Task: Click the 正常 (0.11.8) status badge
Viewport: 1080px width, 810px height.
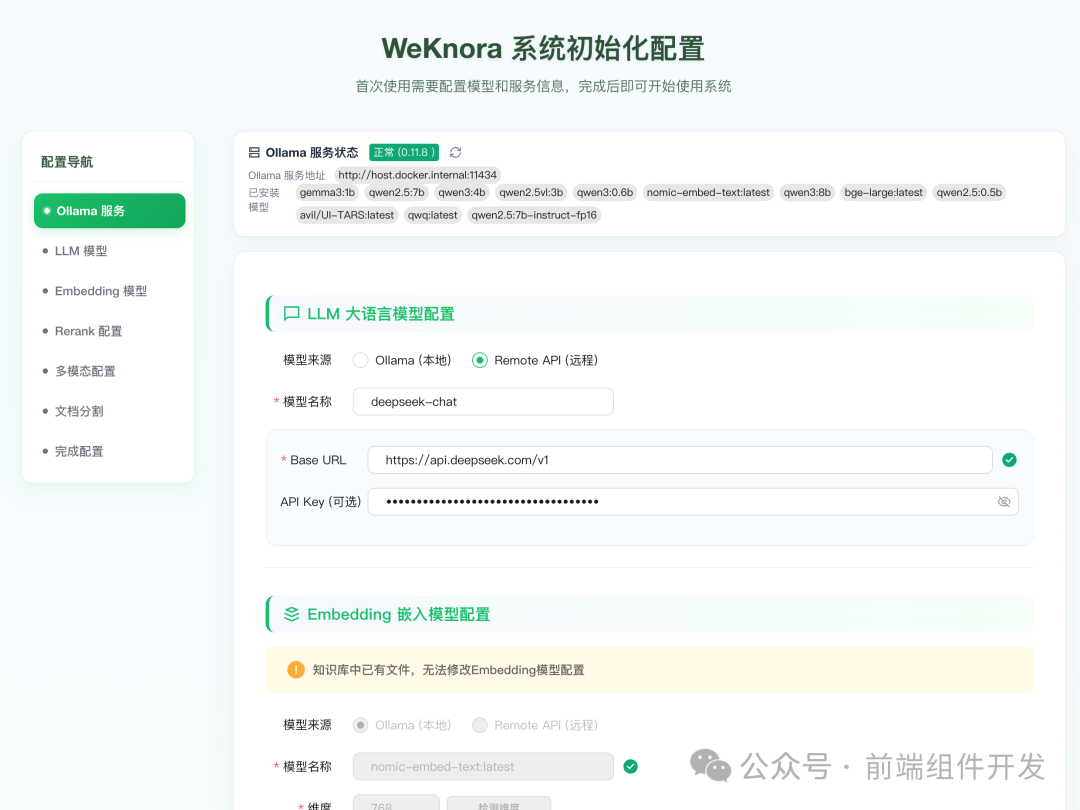Action: (404, 152)
